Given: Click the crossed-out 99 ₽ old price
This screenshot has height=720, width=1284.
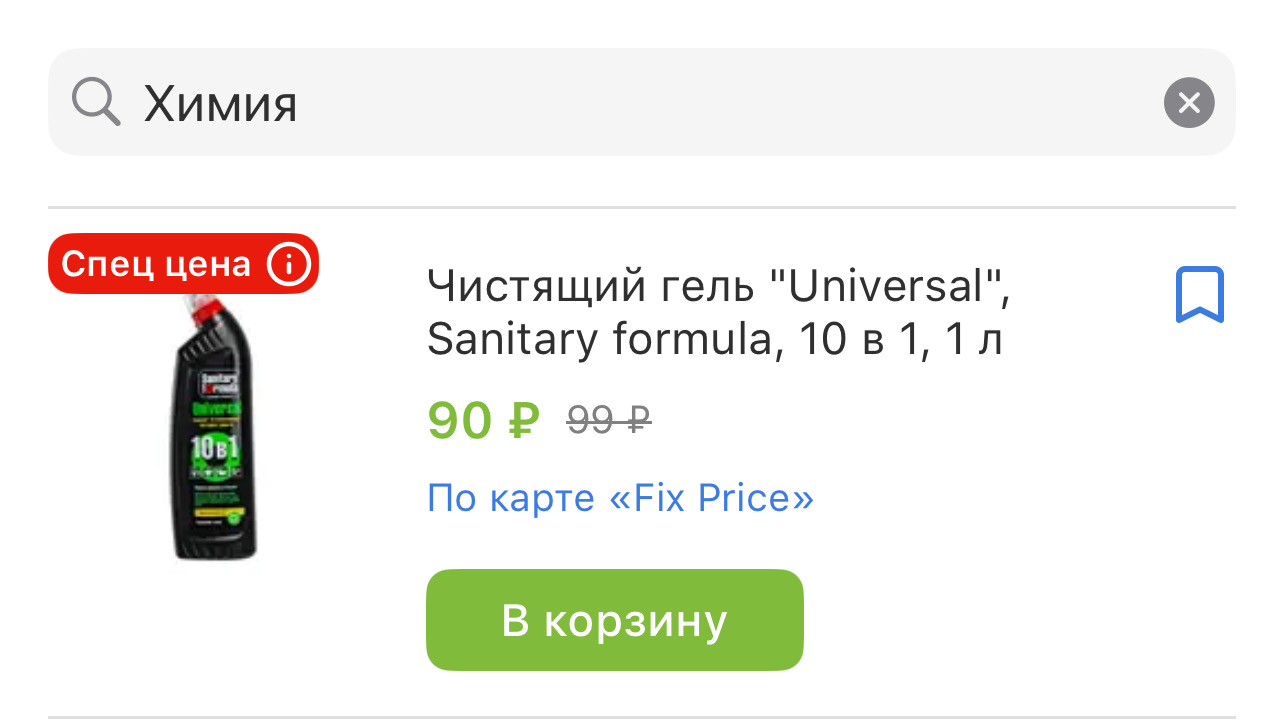Looking at the screenshot, I should point(608,420).
